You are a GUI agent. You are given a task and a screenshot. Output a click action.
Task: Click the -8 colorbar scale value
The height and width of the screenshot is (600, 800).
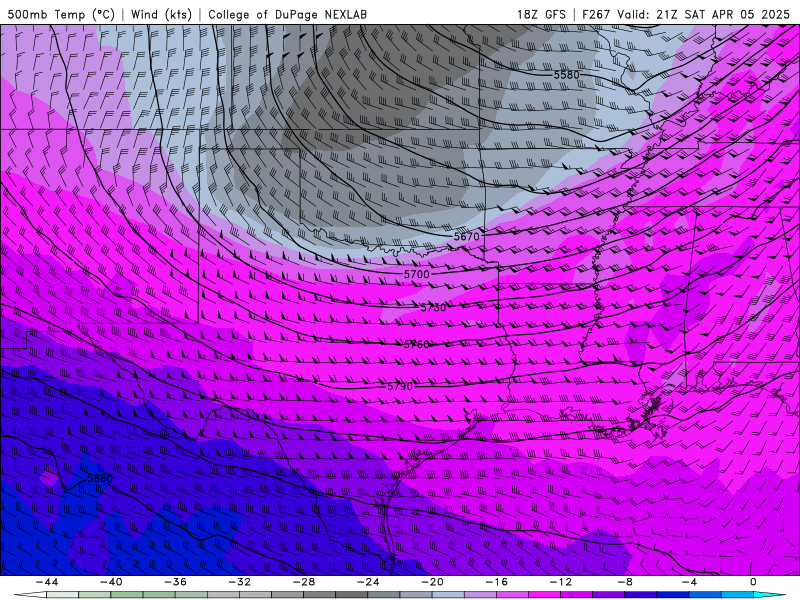[625, 582]
